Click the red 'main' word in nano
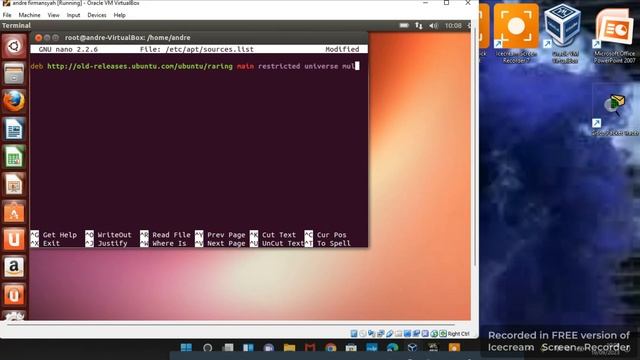The width and height of the screenshot is (640, 360). 245,66
